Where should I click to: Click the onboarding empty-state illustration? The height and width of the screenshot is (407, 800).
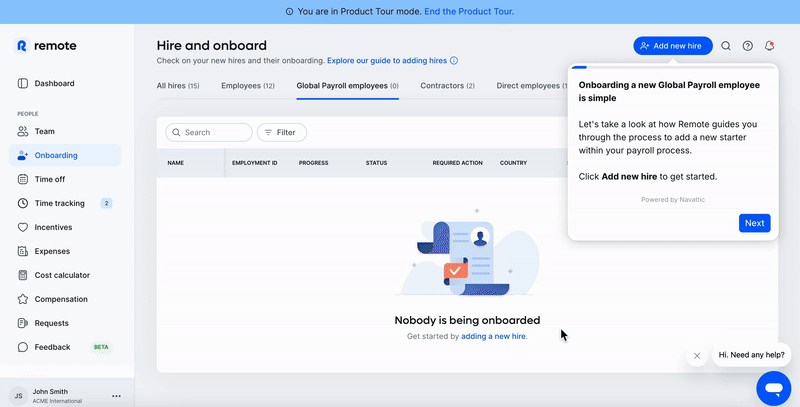tap(467, 252)
